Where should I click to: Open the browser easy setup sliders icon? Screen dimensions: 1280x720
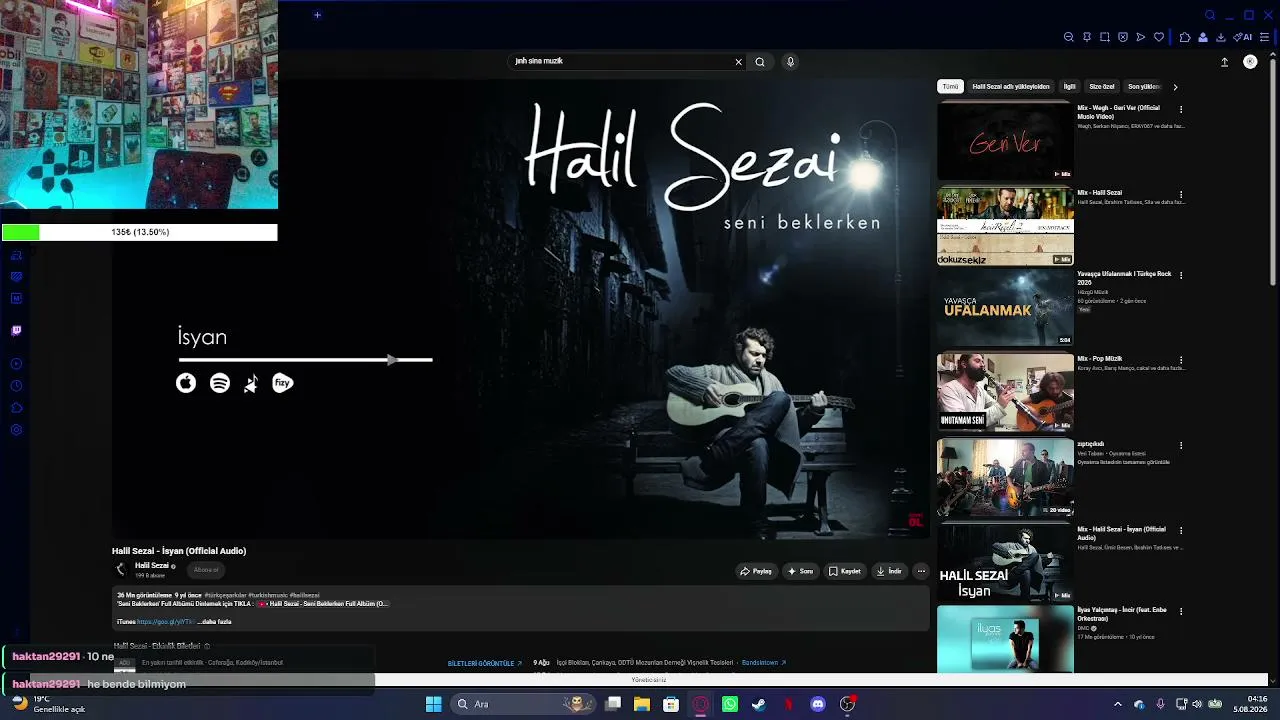tap(1264, 37)
